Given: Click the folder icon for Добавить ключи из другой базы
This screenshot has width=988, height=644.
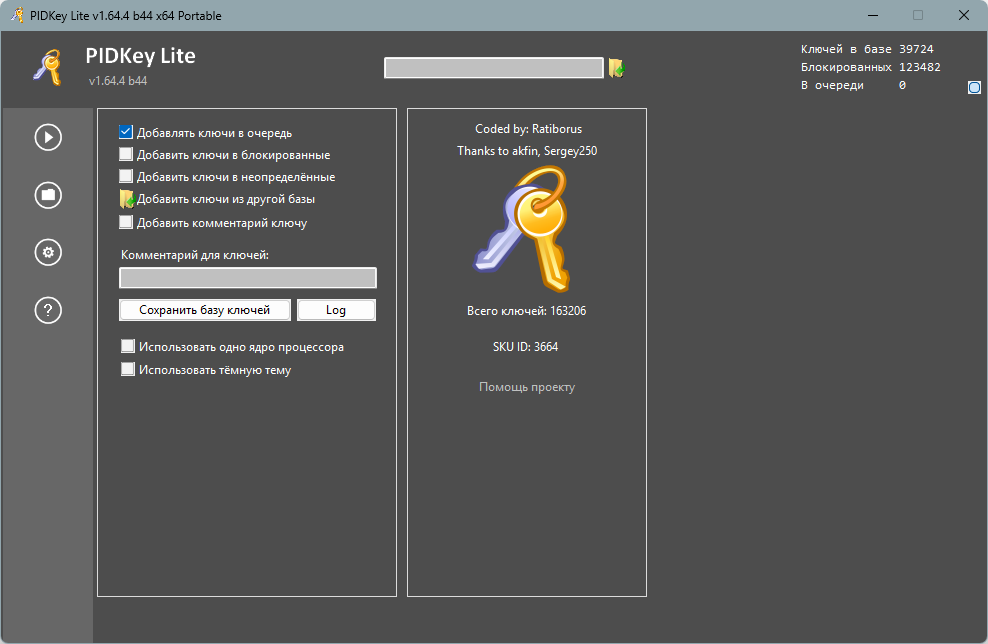Looking at the screenshot, I should pos(127,199).
